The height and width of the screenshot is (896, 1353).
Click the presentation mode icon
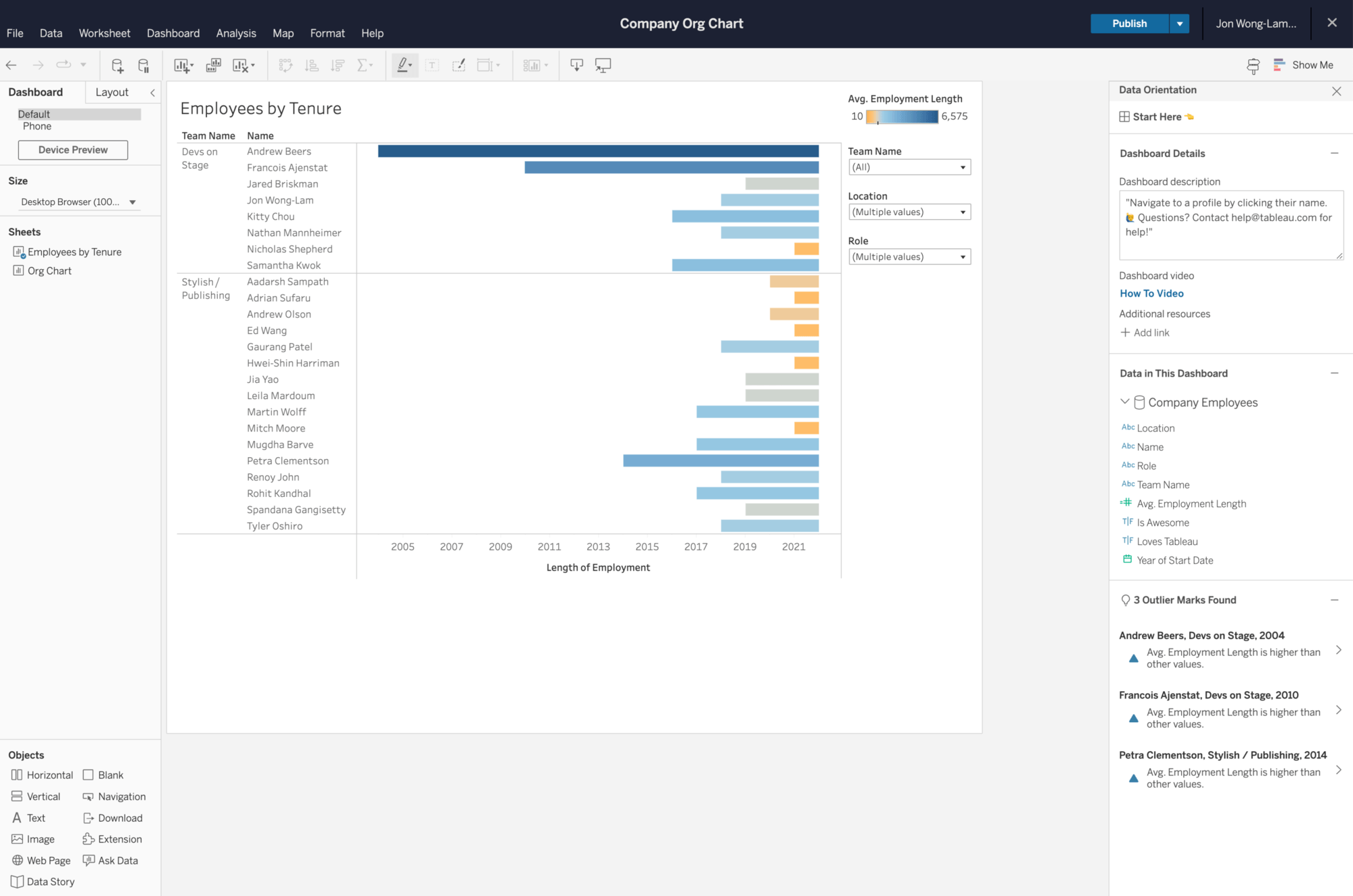click(x=603, y=65)
